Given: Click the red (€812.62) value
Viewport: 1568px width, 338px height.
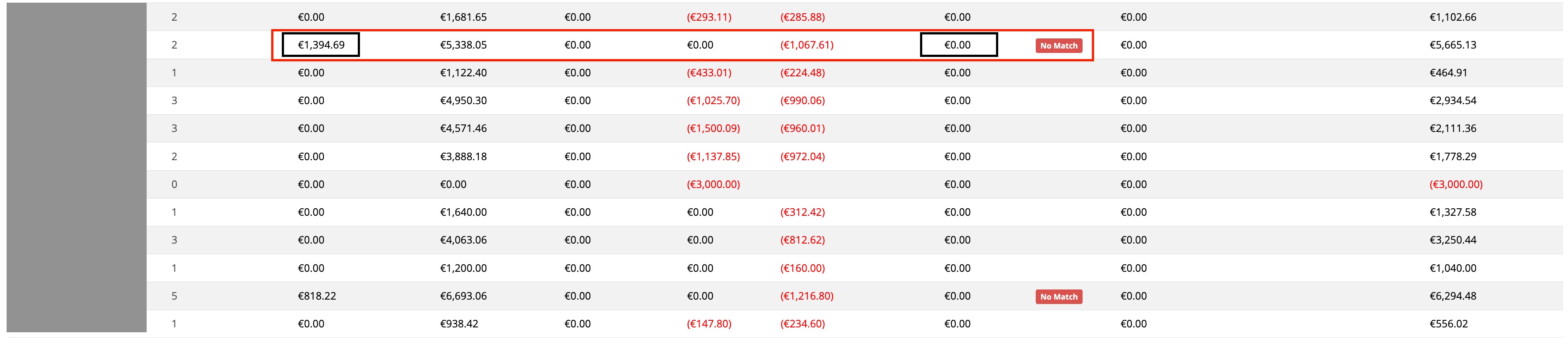Looking at the screenshot, I should coord(802,240).
